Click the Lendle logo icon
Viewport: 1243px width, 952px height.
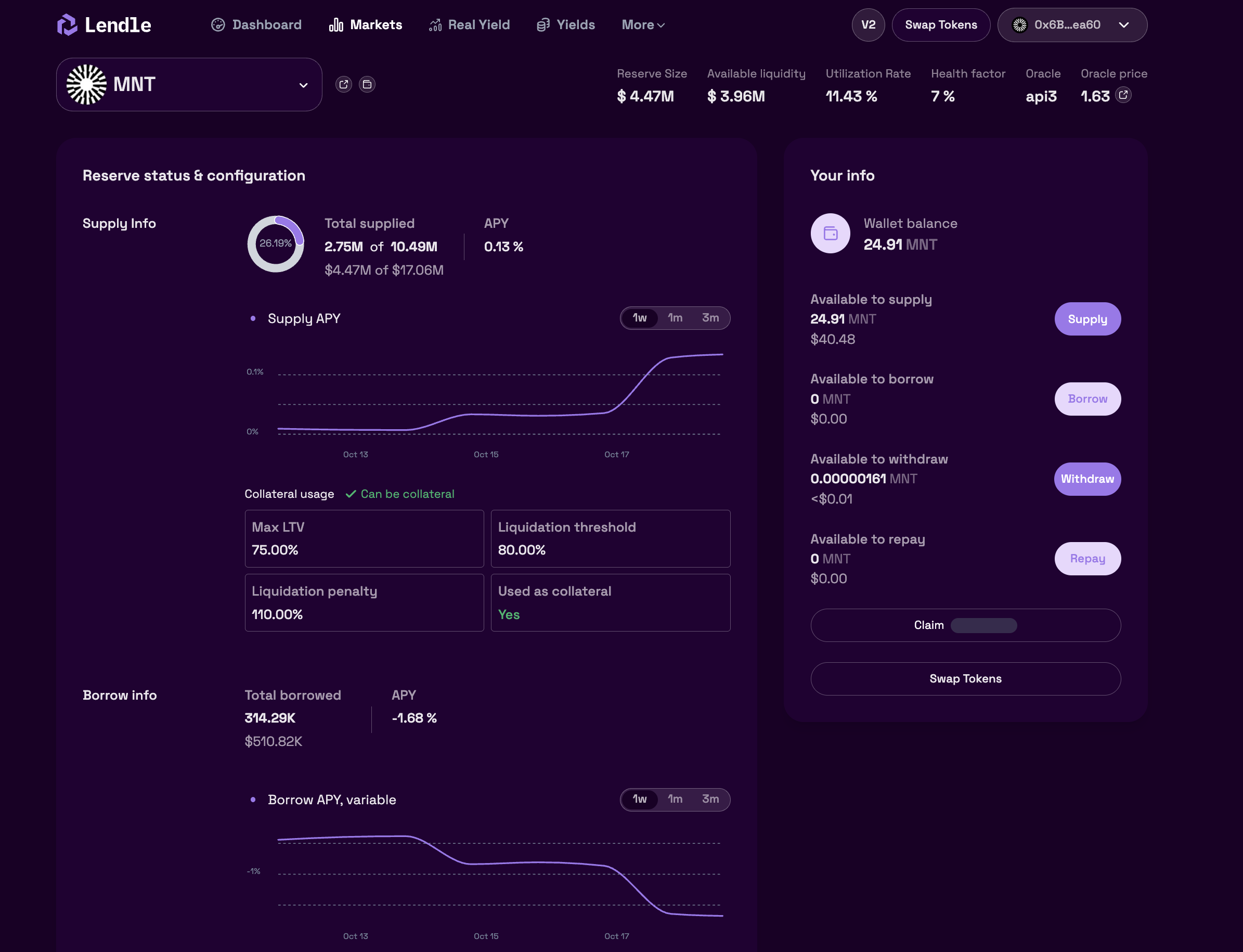click(67, 24)
